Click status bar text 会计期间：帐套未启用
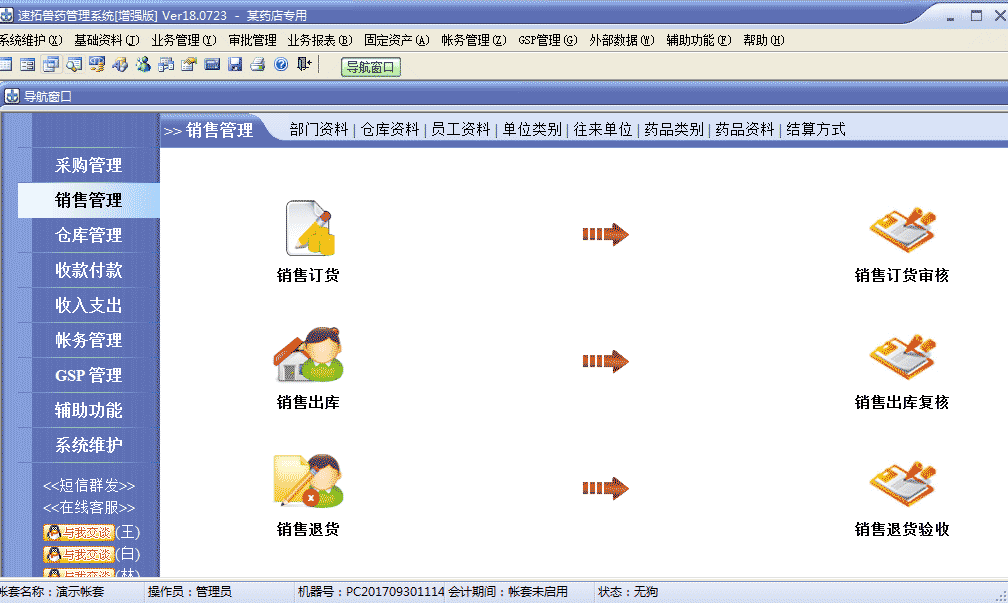Screen dimensions: 1008x603 tap(508, 591)
